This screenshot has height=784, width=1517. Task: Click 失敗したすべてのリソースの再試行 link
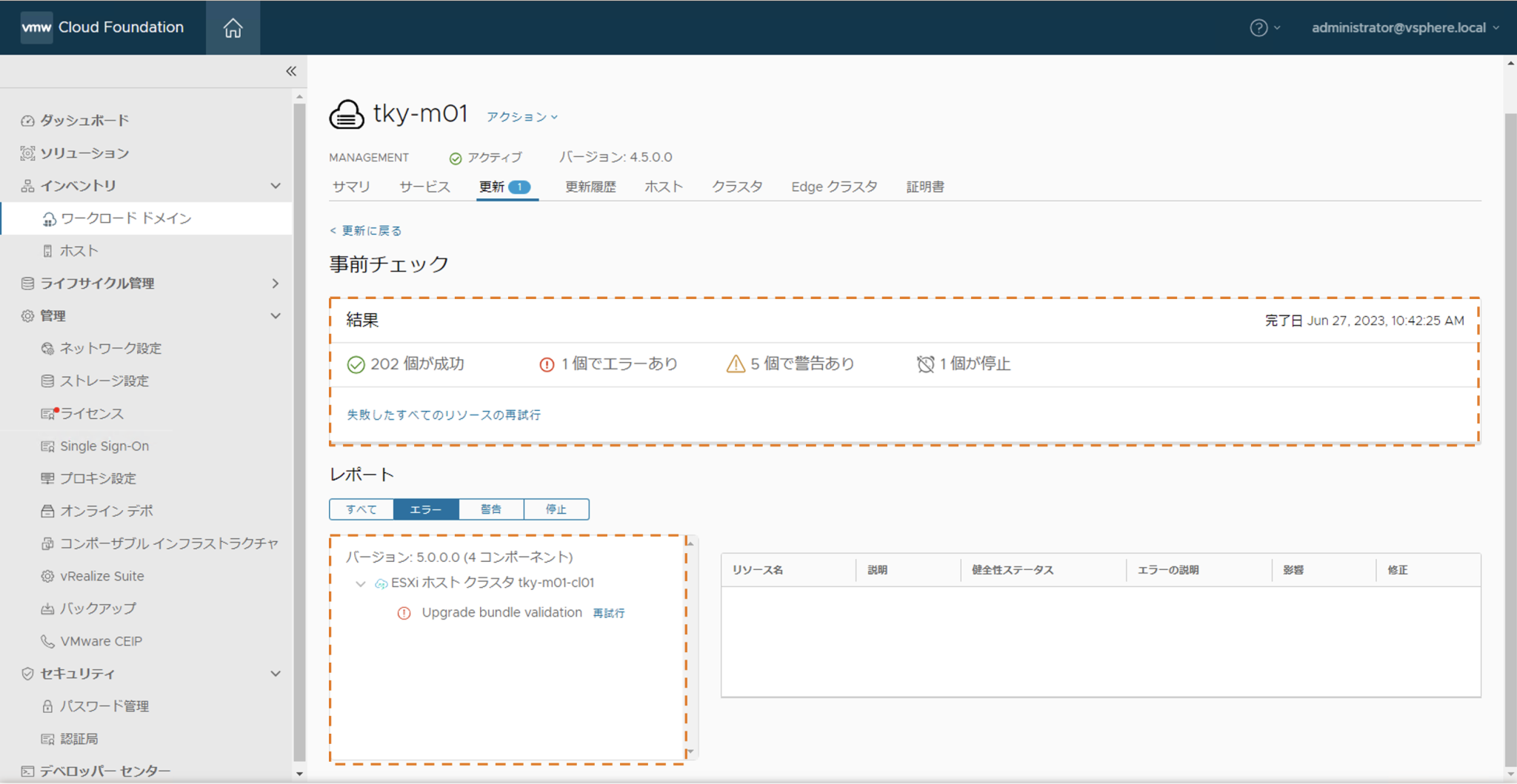444,415
